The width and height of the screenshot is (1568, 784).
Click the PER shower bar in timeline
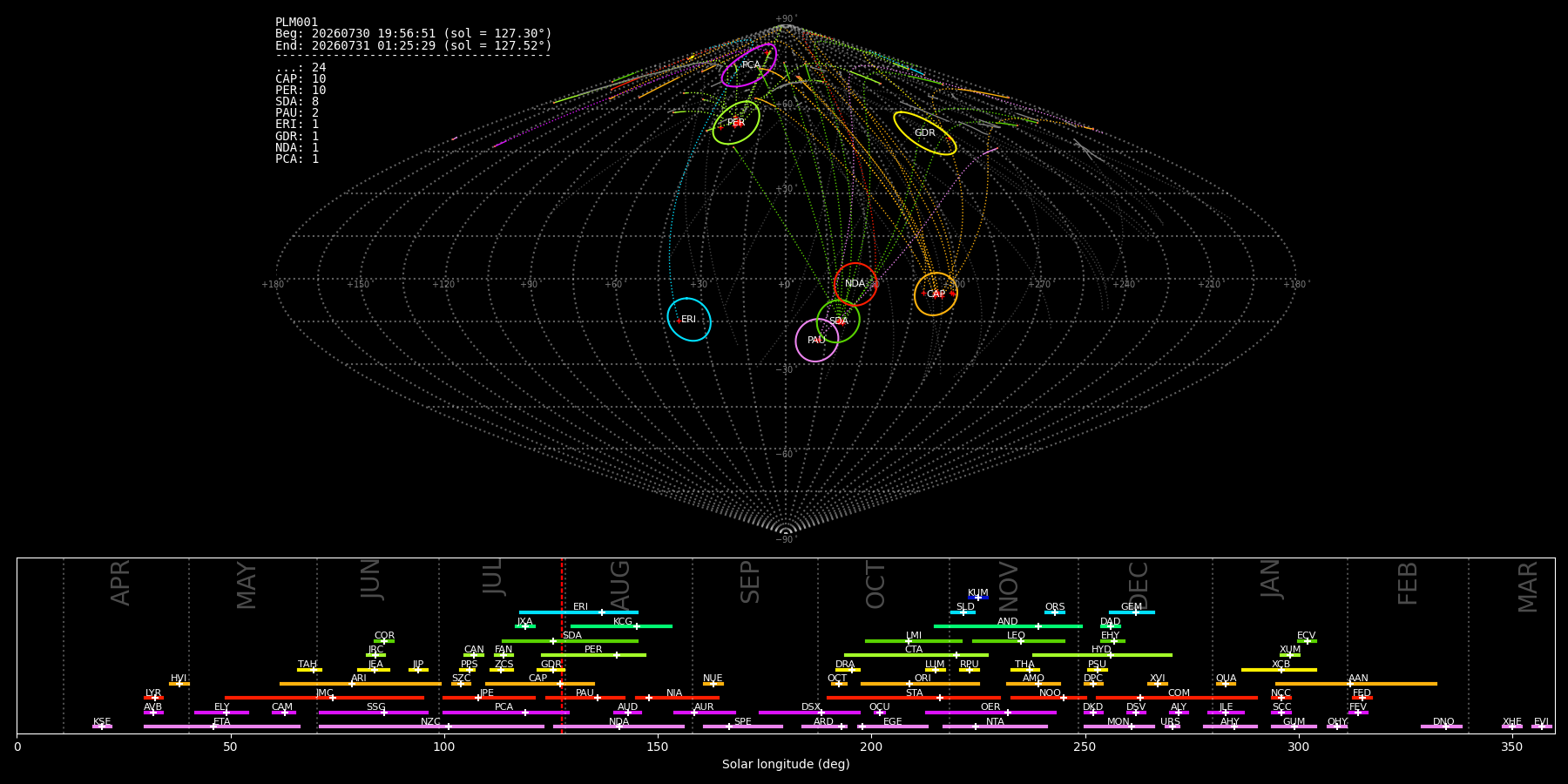coord(593,655)
